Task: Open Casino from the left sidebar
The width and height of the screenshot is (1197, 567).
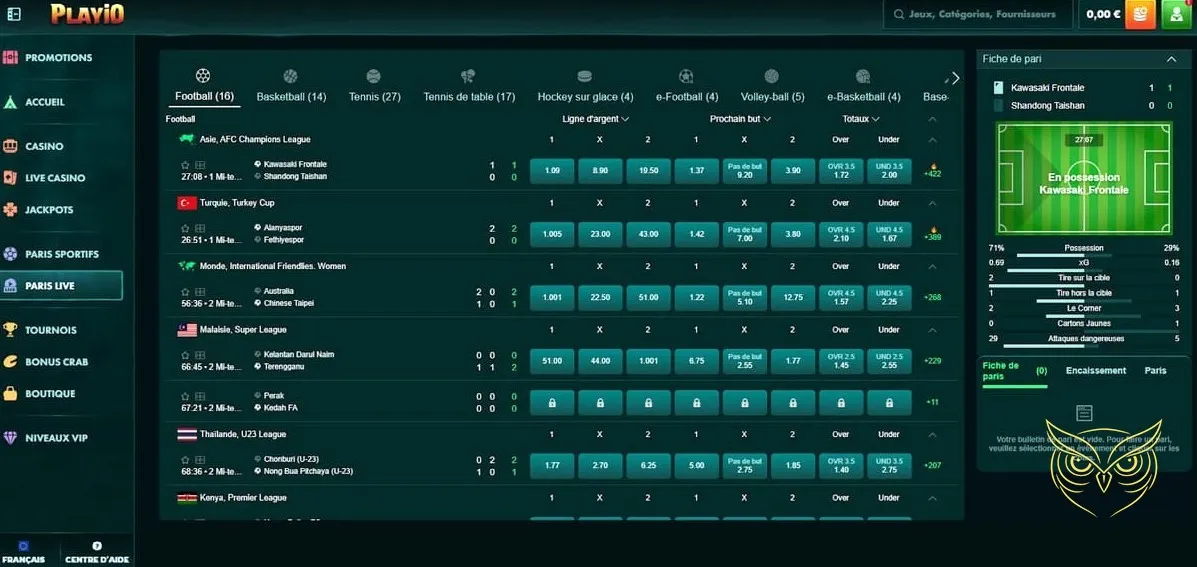Action: (44, 146)
